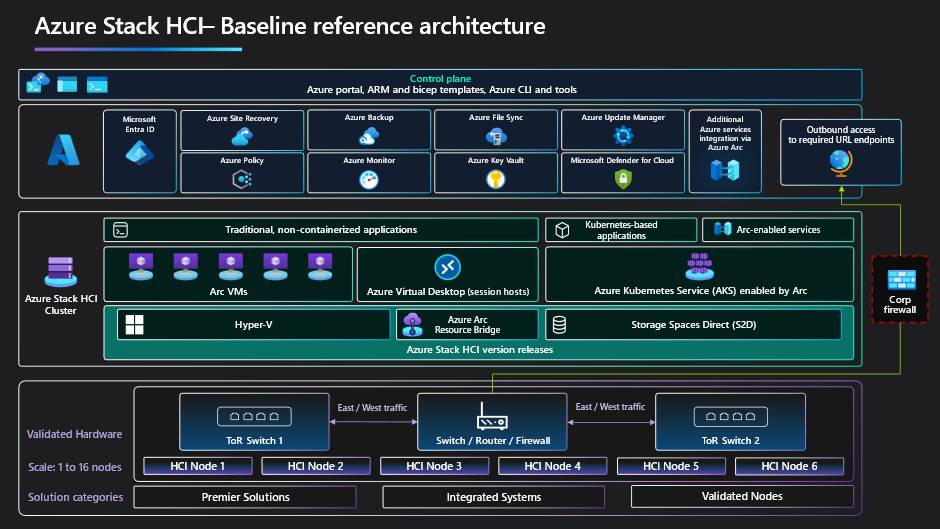Click the Microsoft Defender for Cloud shield icon
Image resolution: width=940 pixels, height=529 pixels.
pos(623,179)
